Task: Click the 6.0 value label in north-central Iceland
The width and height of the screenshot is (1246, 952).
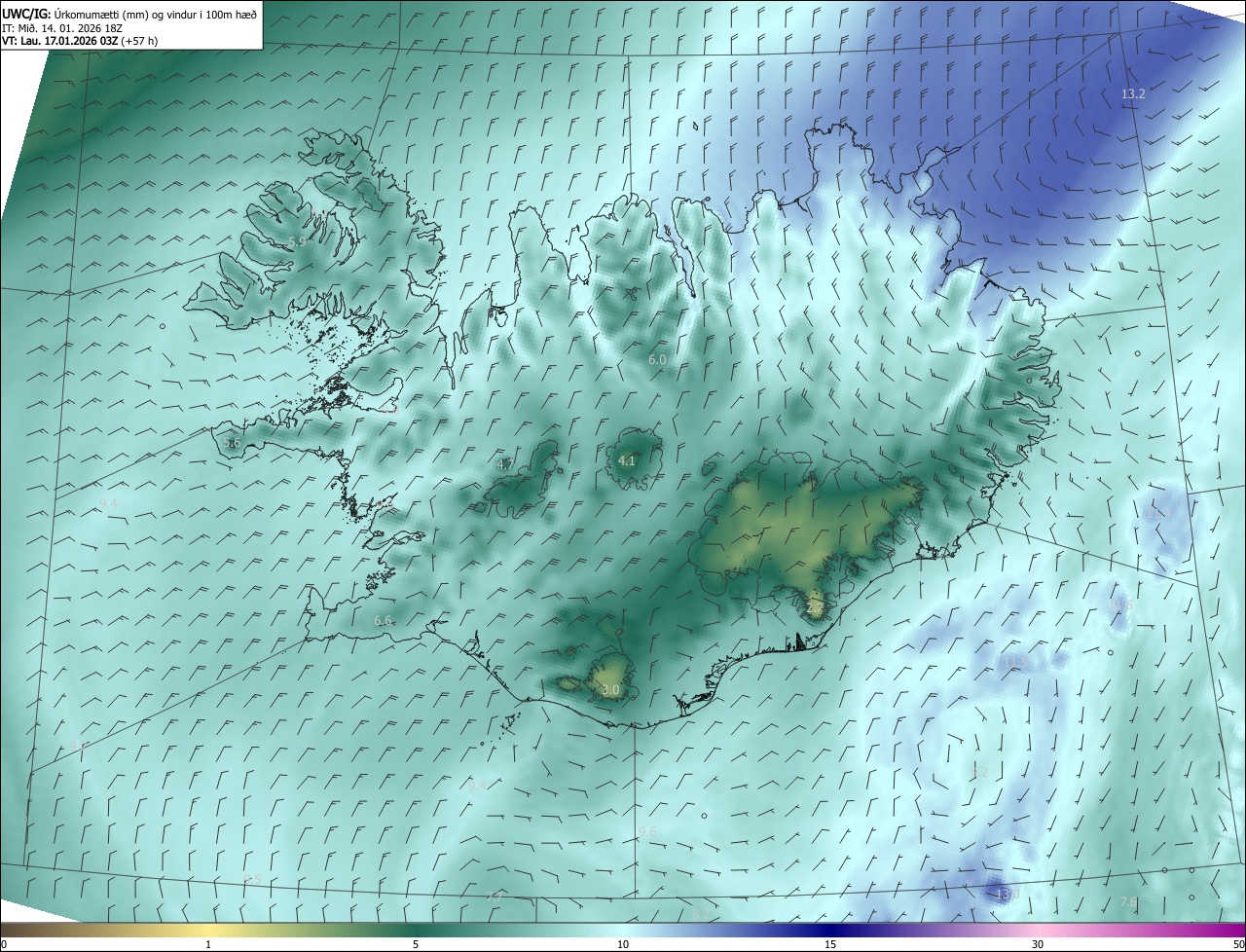Action: coord(657,359)
